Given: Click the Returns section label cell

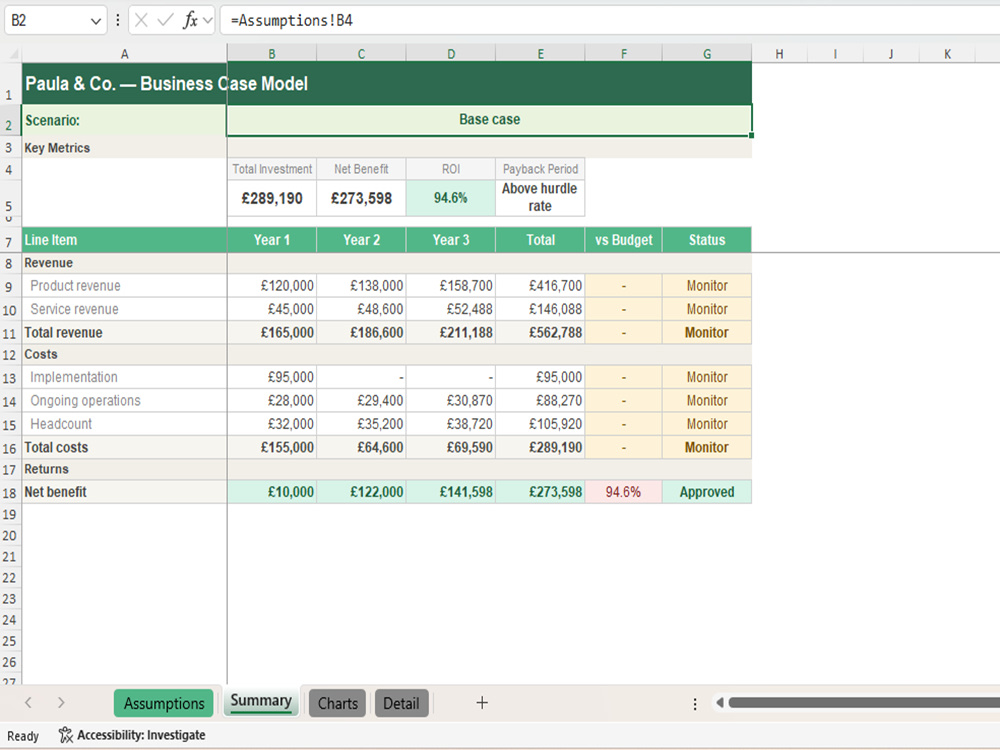Looking at the screenshot, I should 124,469.
